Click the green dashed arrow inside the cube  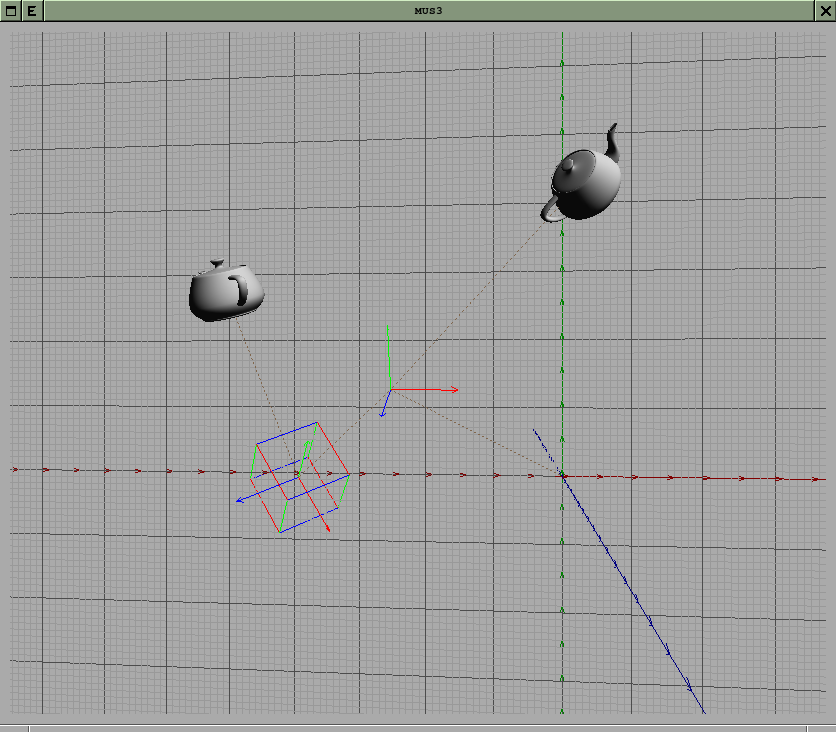click(x=303, y=456)
